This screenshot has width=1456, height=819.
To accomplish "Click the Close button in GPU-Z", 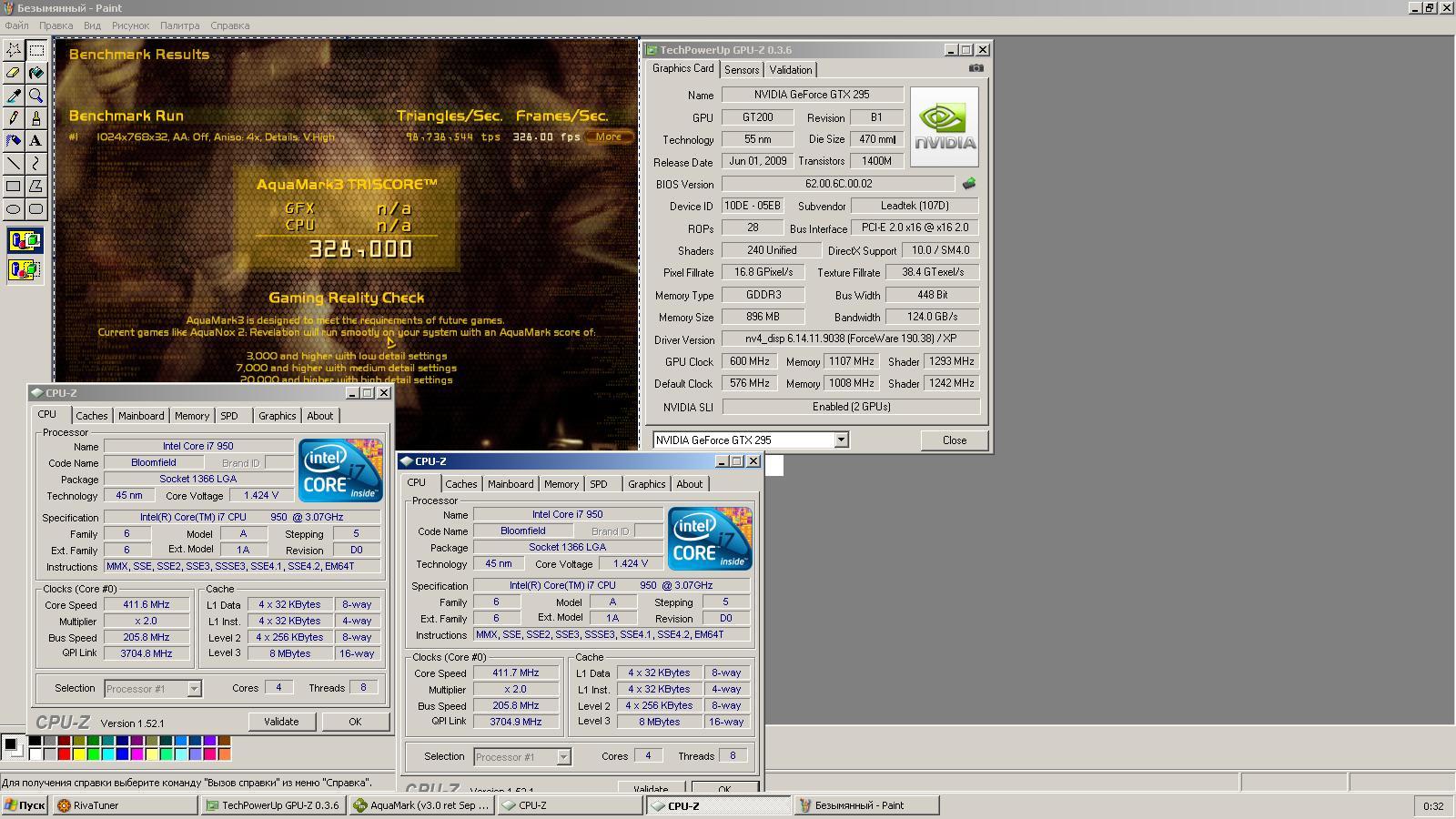I will click(x=955, y=440).
